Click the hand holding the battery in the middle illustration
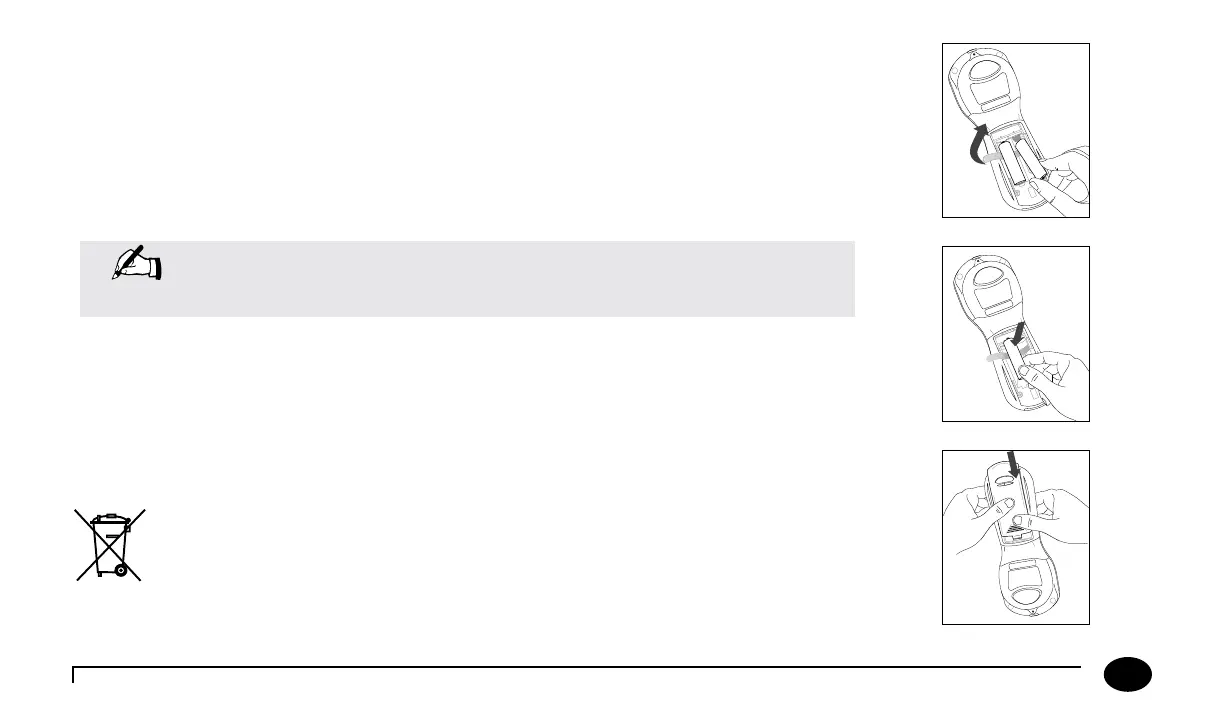Viewport: 1224px width, 720px height. pyautogui.click(x=1050, y=367)
